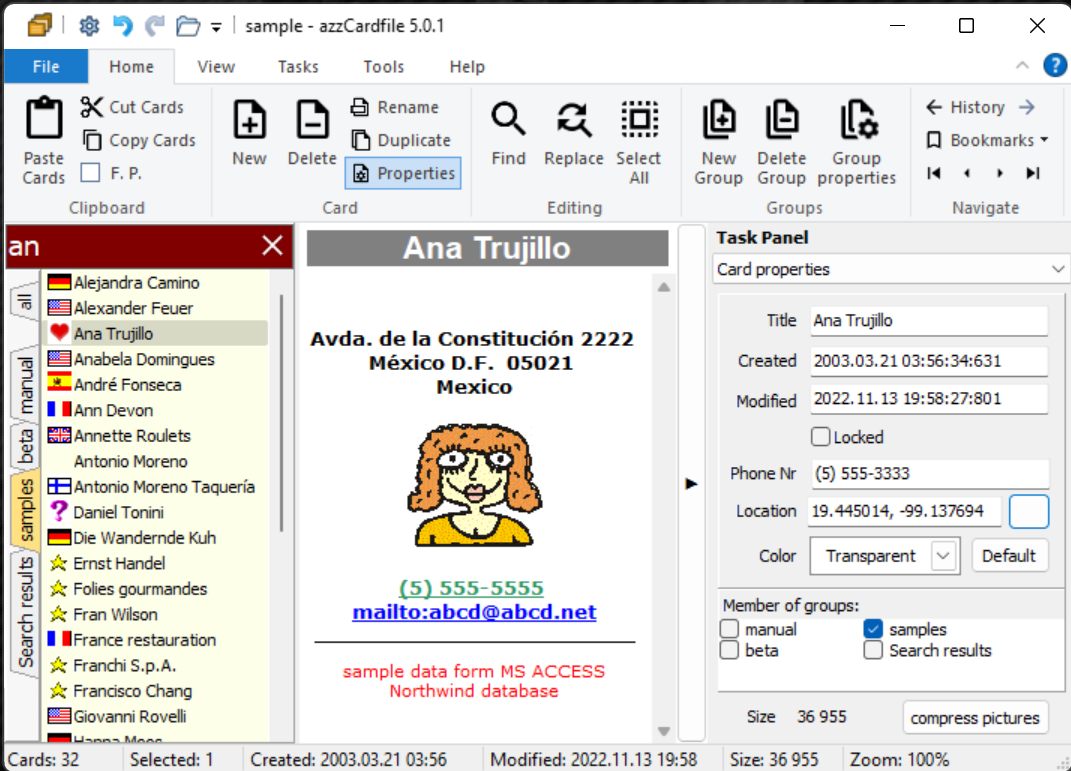
Task: Expand the Card properties task dropdown
Action: click(x=1057, y=269)
